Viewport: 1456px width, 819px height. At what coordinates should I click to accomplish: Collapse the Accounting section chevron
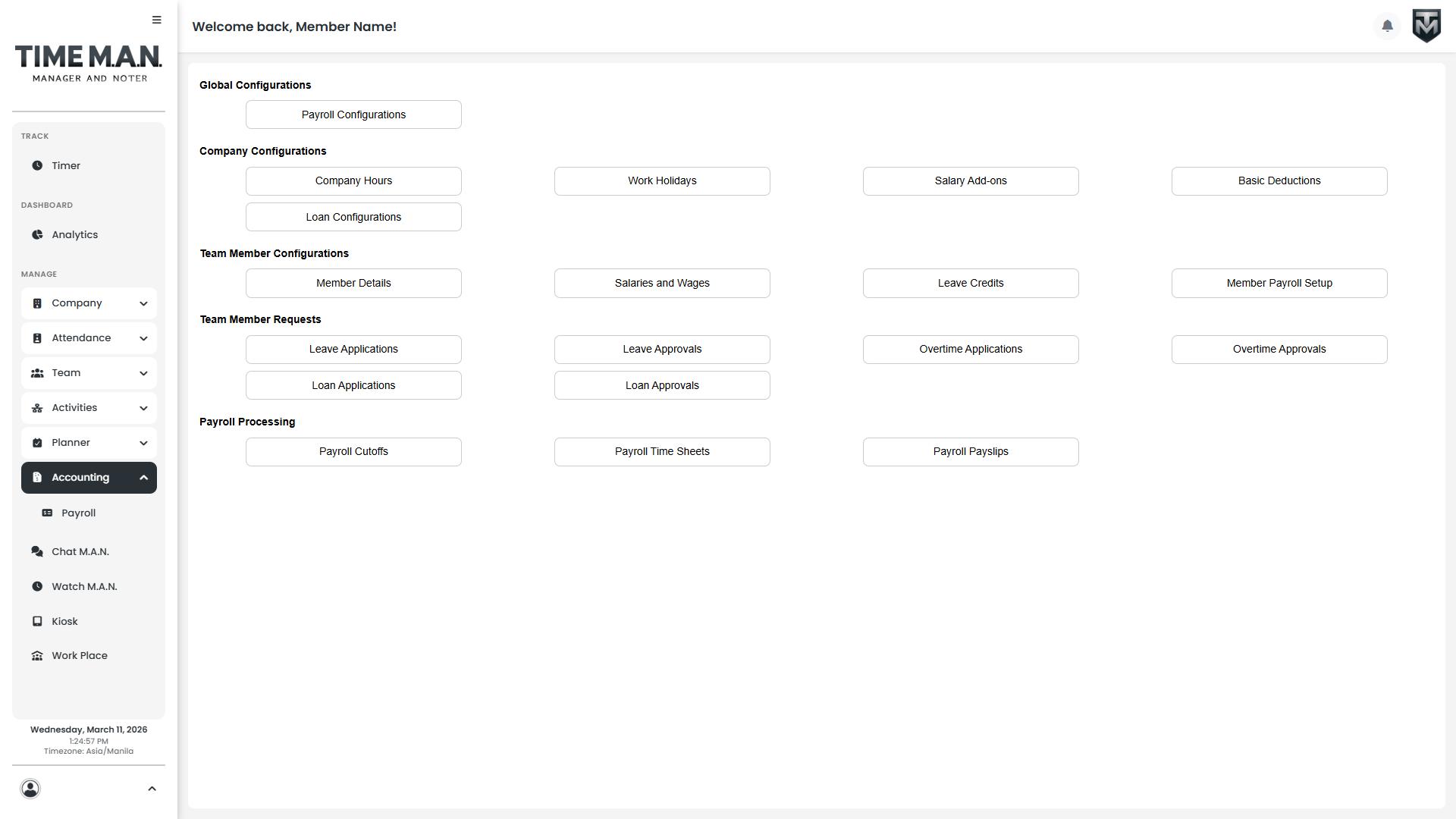(x=143, y=478)
